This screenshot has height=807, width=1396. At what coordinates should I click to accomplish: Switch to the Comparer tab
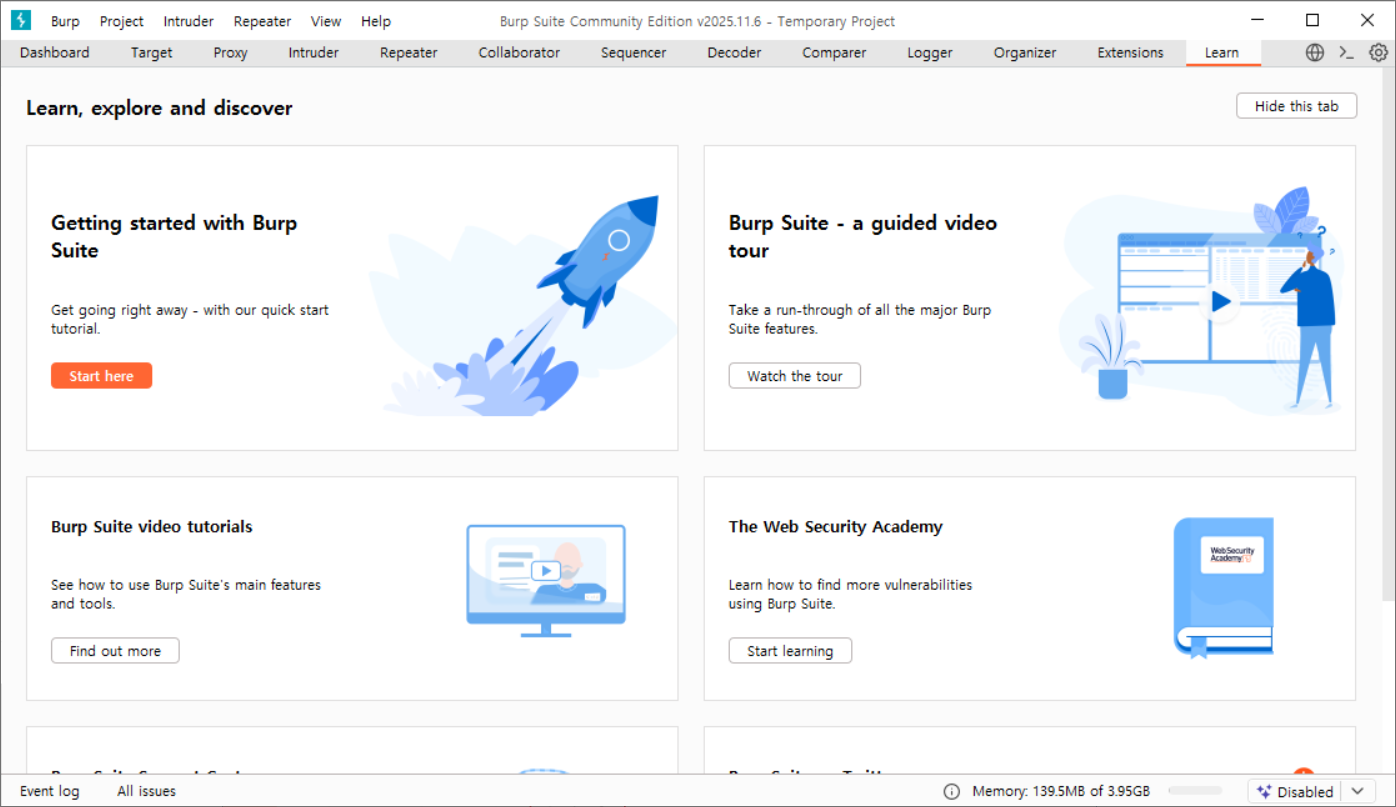pos(834,53)
